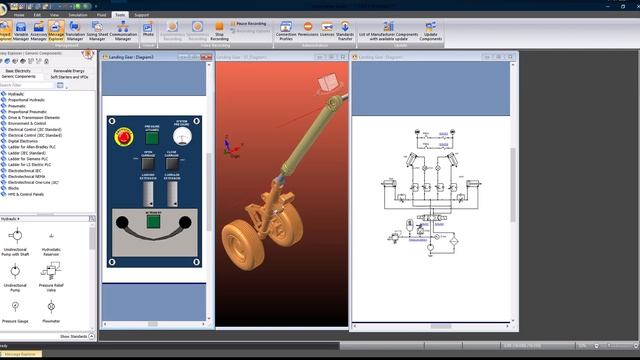Open the Edit ribbon tab
640x360 pixels.
pyautogui.click(x=37, y=15)
